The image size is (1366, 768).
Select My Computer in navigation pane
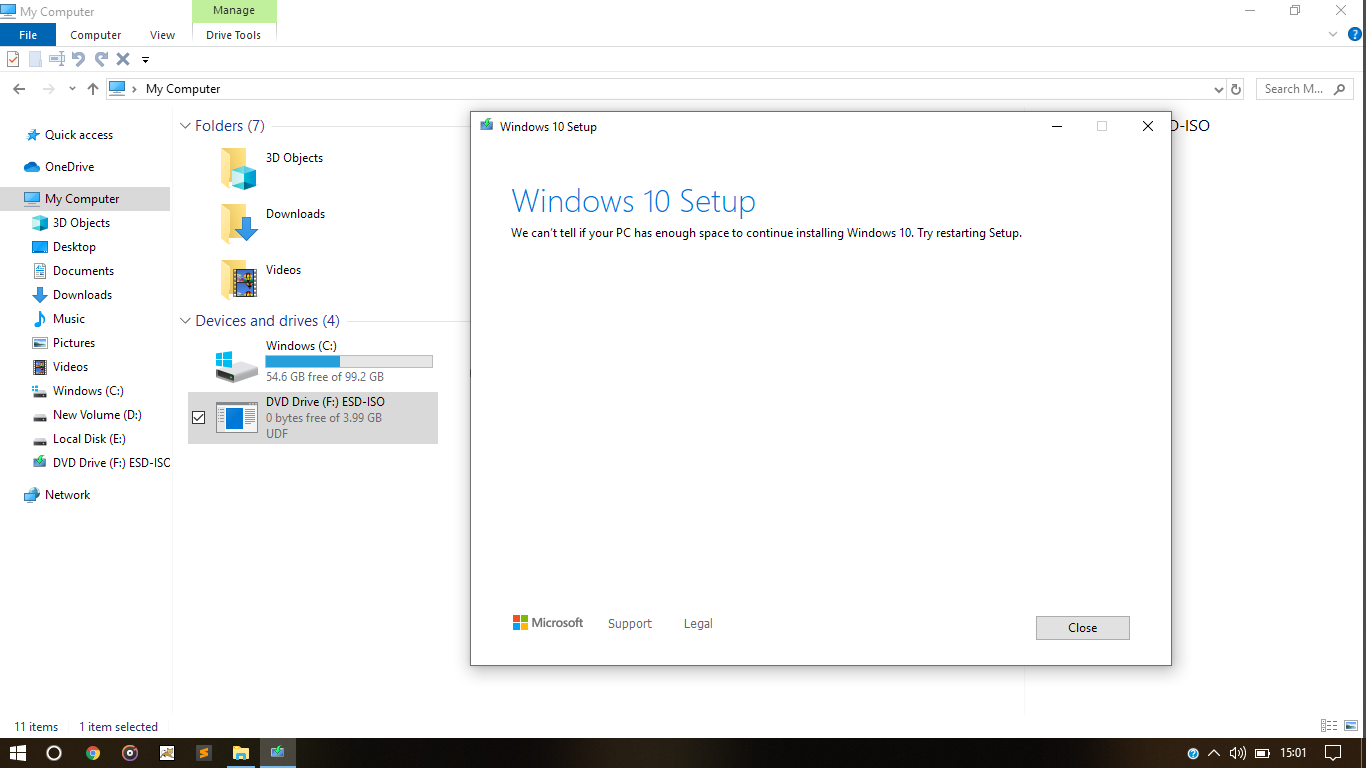coord(84,199)
